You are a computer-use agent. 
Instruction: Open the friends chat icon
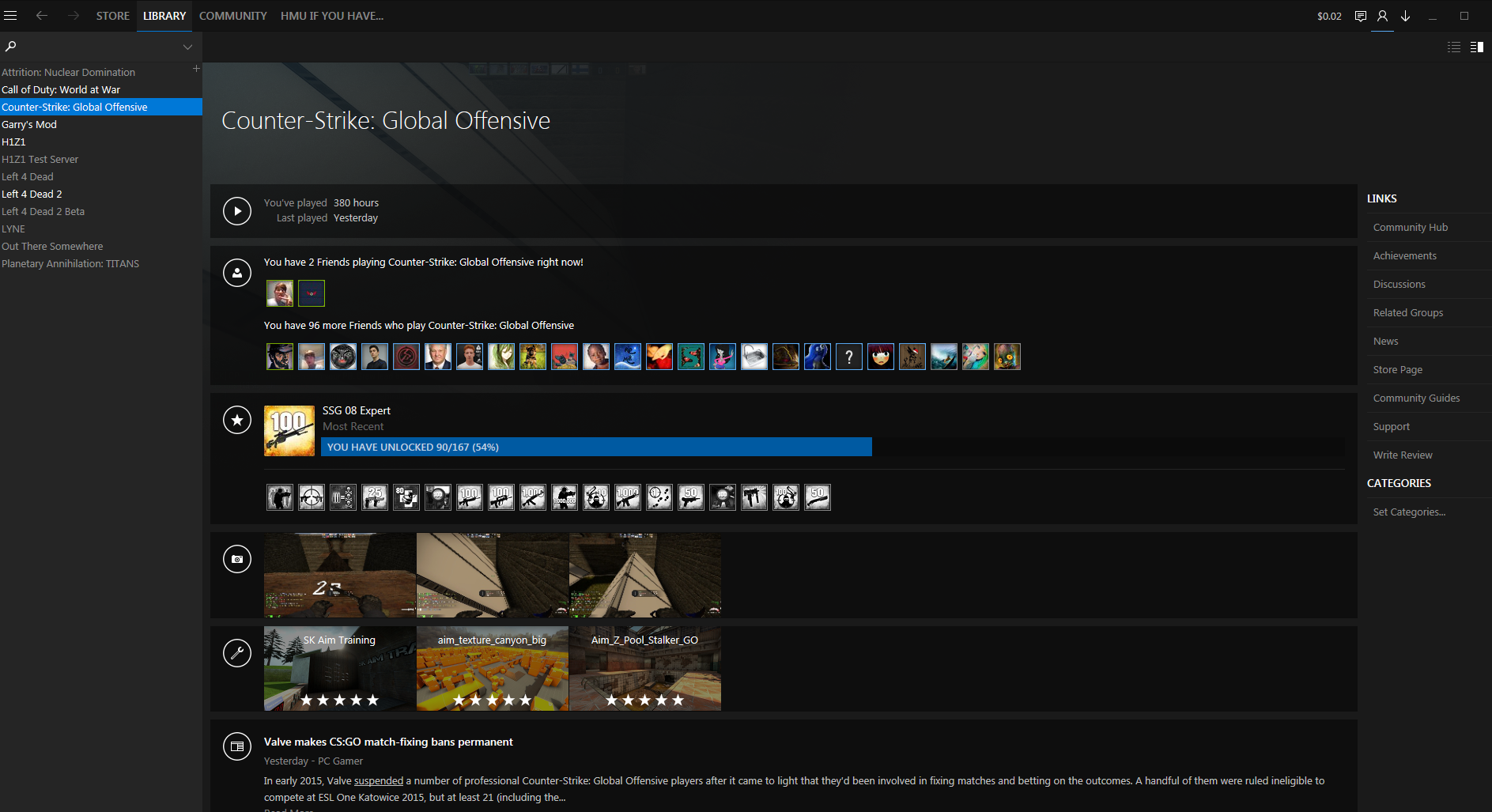click(x=1361, y=16)
